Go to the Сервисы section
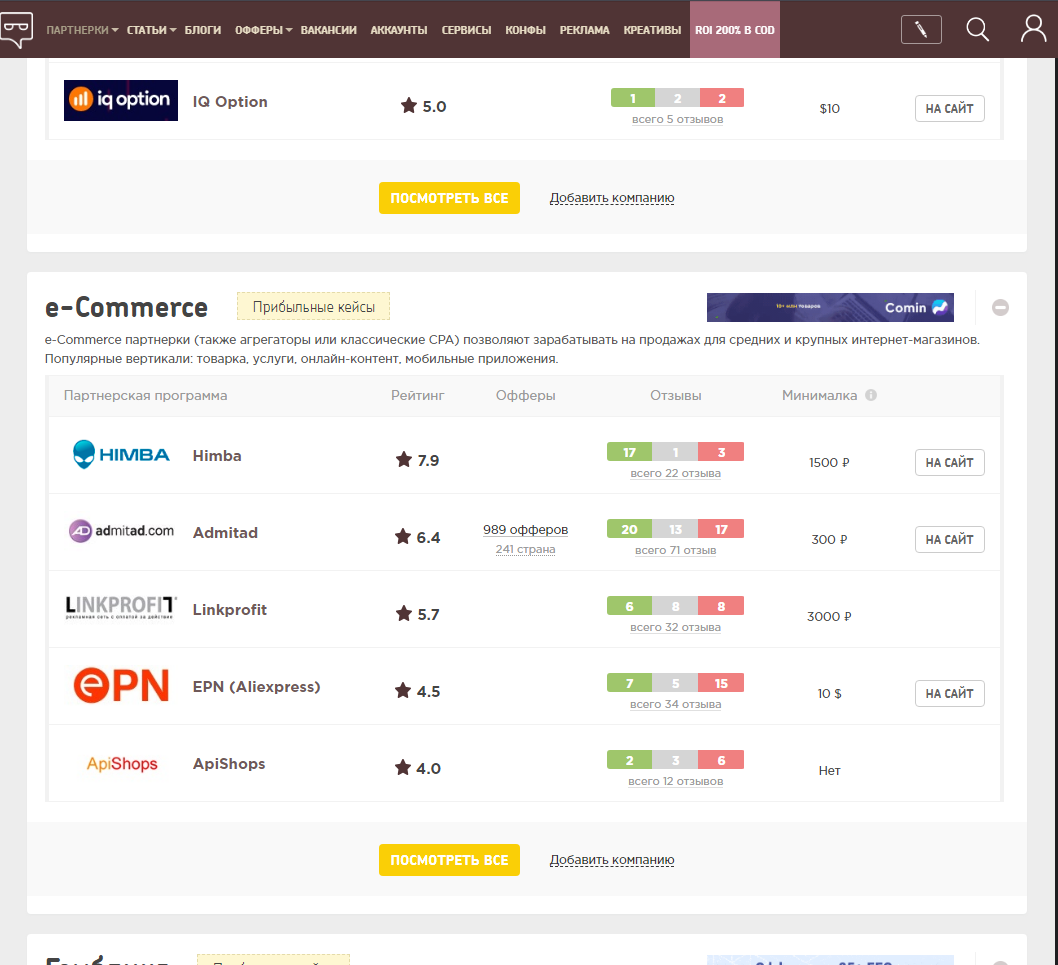The height and width of the screenshot is (965, 1058). coord(466,30)
